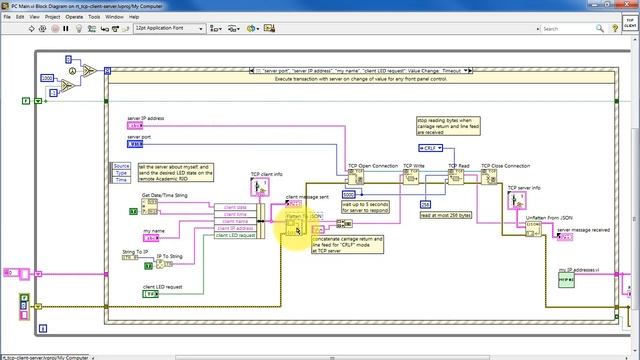
Task: Select the server IP address terminal
Action: pyautogui.click(x=135, y=125)
